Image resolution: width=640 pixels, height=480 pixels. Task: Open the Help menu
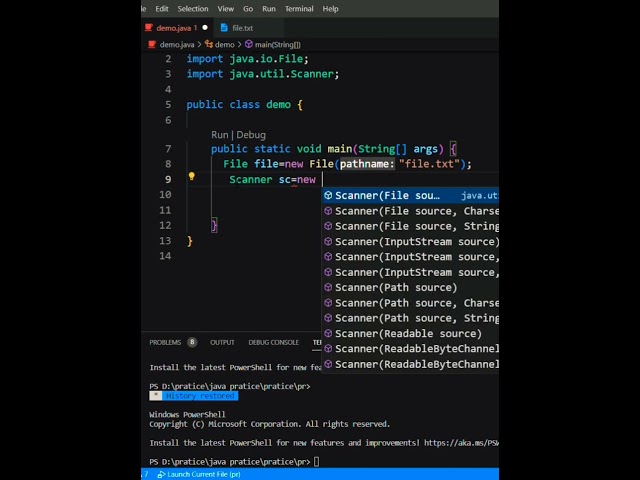click(331, 9)
